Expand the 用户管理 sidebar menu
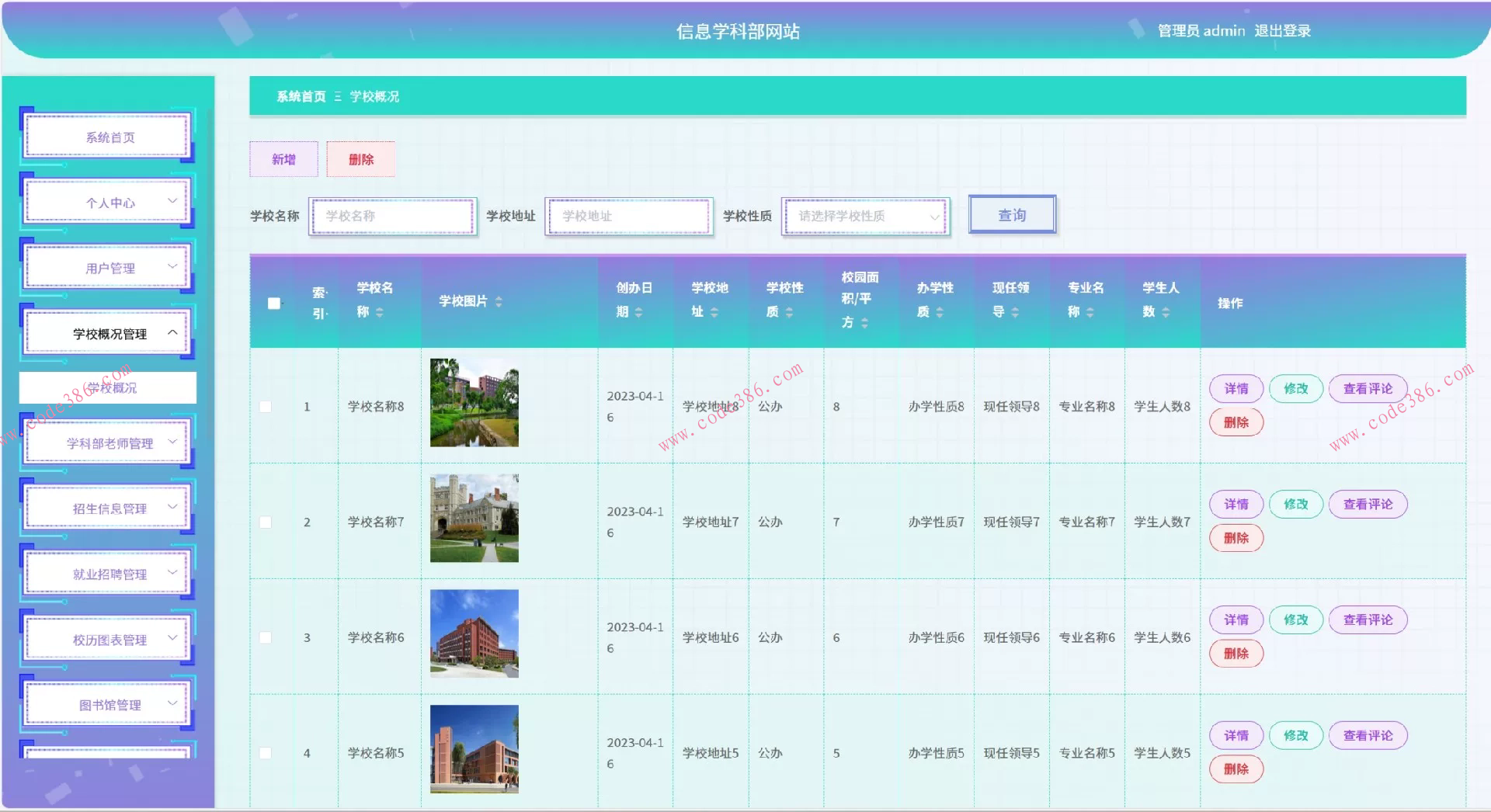Viewport: 1491px width, 812px height. coord(109,268)
